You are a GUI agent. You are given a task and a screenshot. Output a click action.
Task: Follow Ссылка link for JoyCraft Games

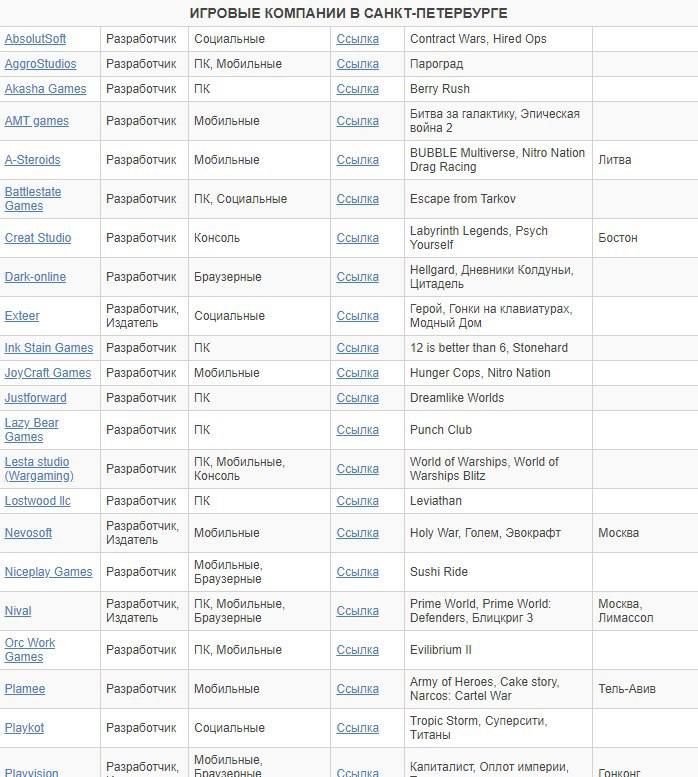click(357, 373)
